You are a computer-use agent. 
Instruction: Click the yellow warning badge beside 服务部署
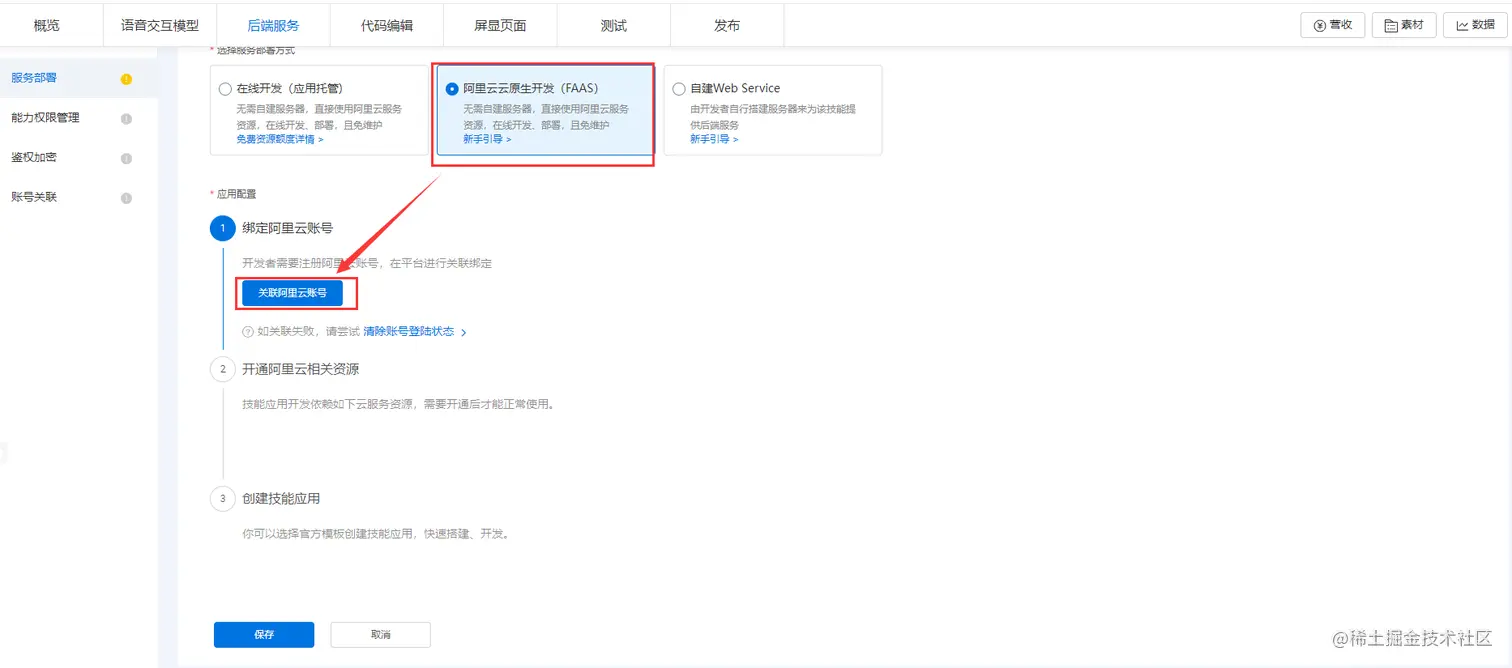(127, 78)
